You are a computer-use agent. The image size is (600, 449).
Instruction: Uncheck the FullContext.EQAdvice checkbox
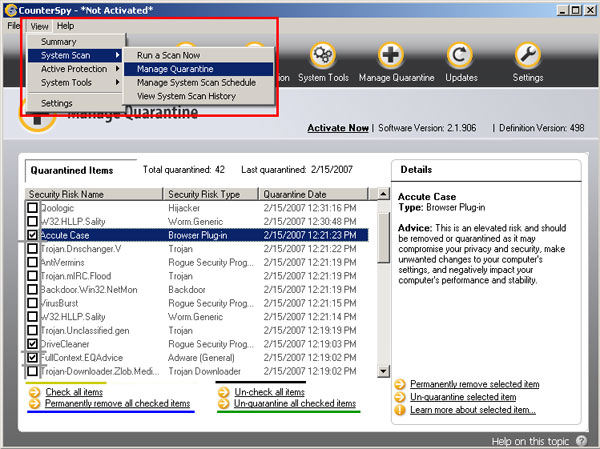click(x=33, y=358)
